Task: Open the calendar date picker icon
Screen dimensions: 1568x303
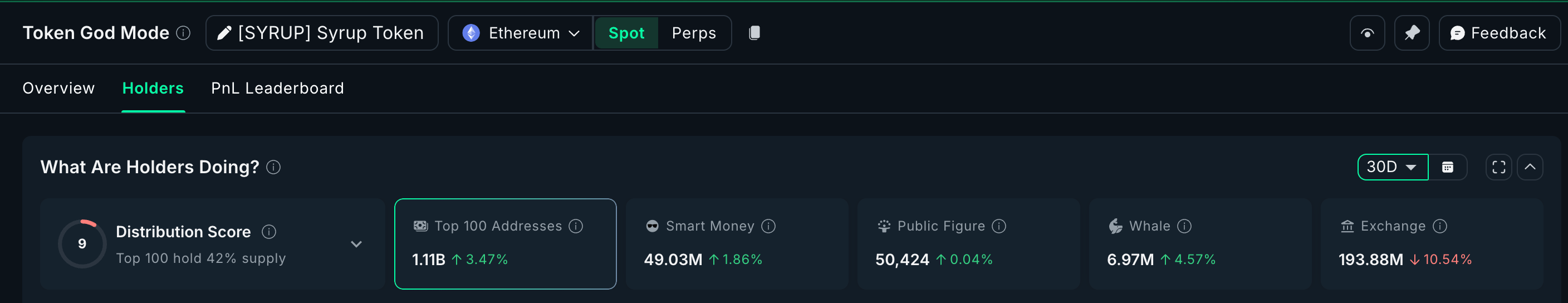Action: (1448, 167)
